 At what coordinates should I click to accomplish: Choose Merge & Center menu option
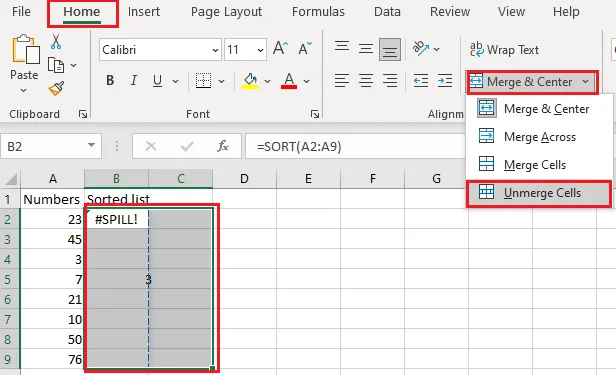539,109
